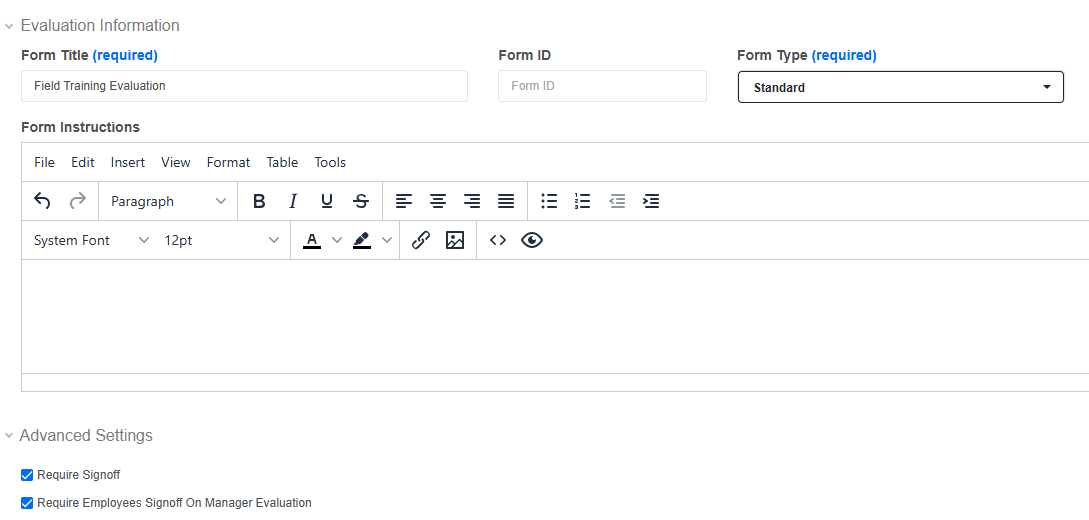This screenshot has height=520, width=1089.
Task: Open the Table menu
Action: coord(283,162)
